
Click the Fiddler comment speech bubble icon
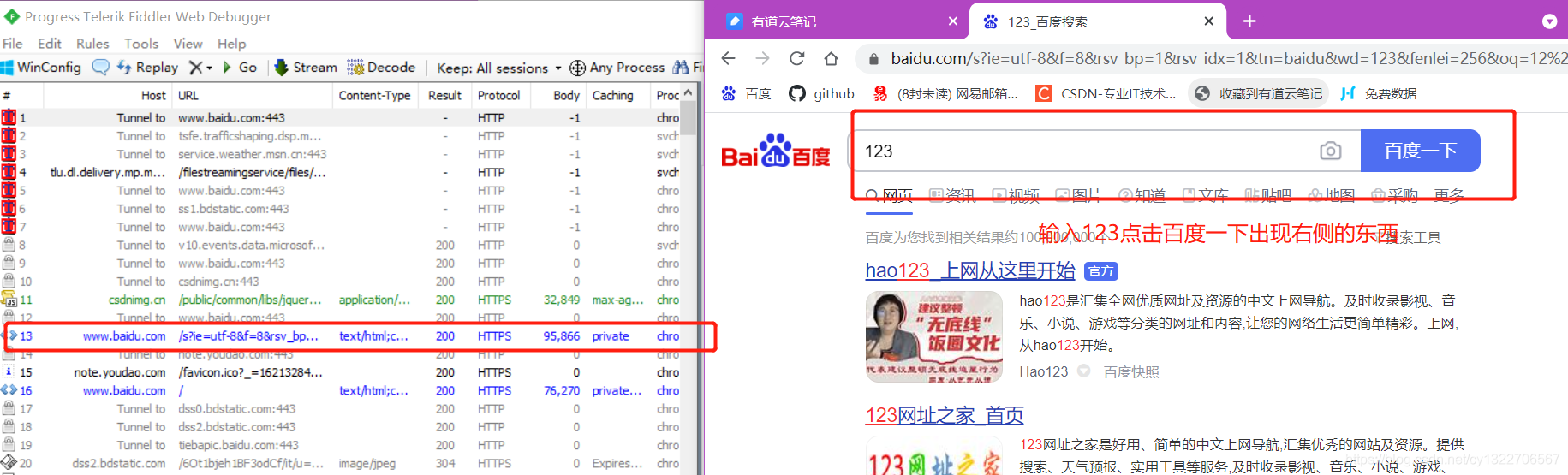(101, 67)
